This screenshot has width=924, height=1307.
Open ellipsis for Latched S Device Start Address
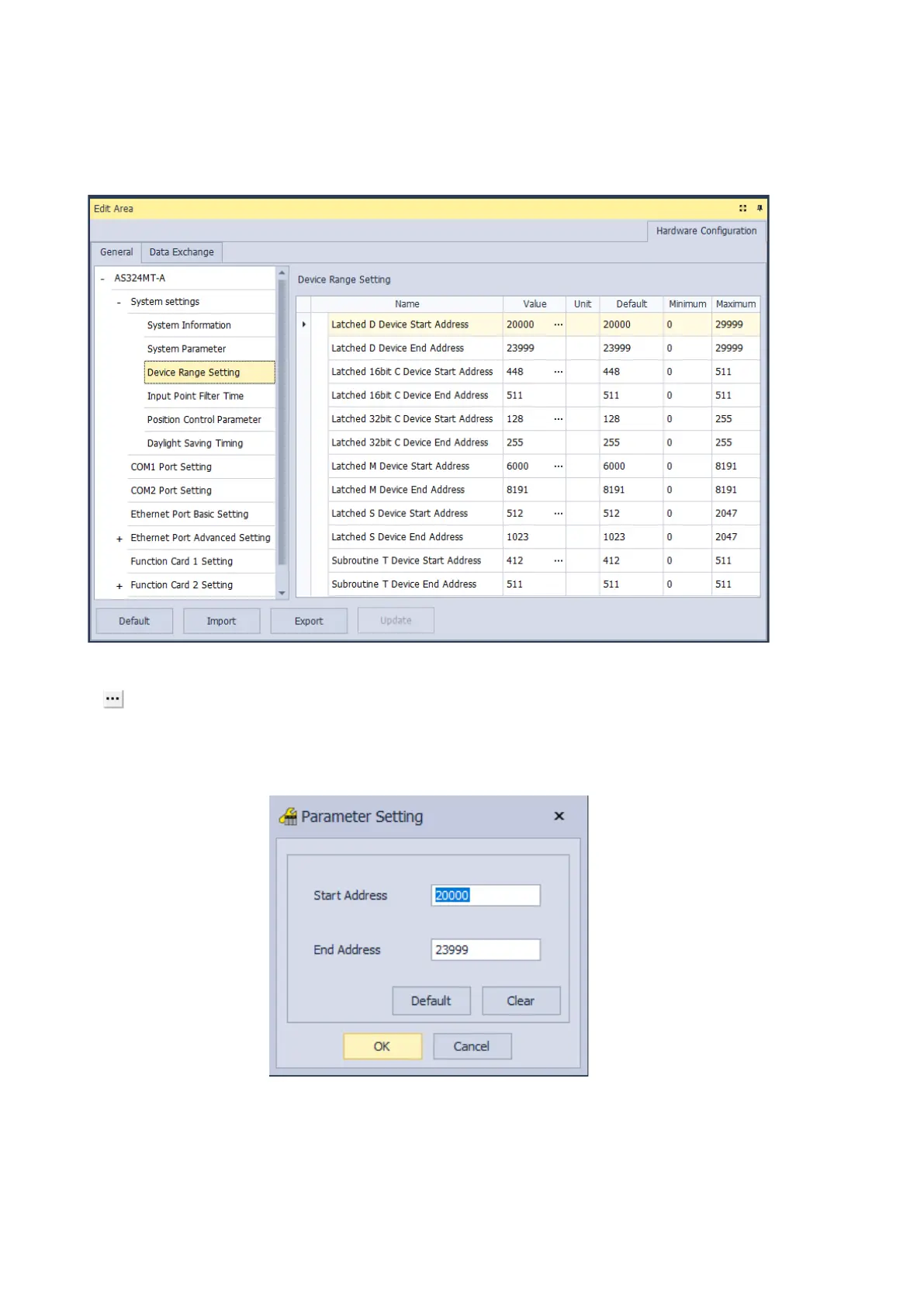tap(559, 514)
